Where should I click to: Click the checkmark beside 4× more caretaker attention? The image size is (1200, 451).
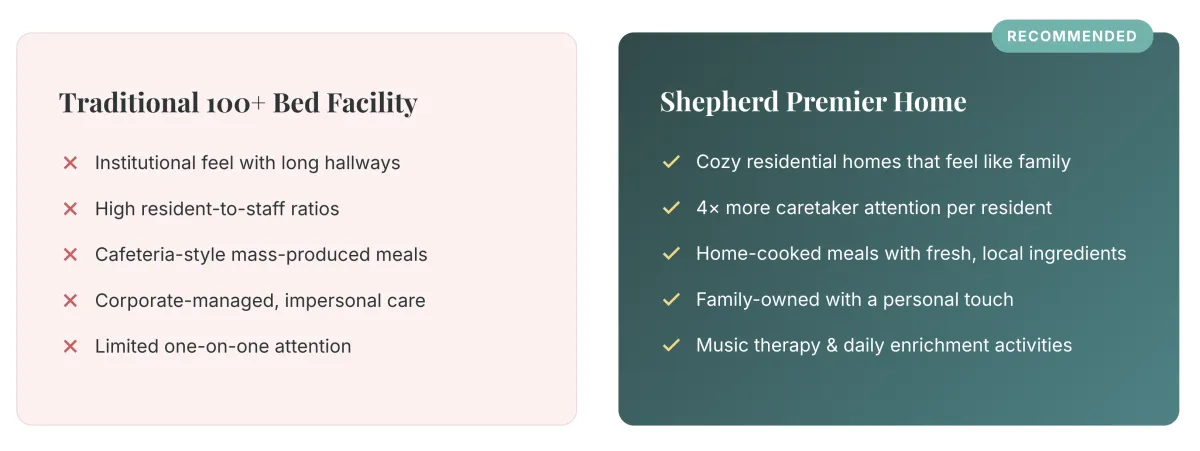pyautogui.click(x=671, y=208)
